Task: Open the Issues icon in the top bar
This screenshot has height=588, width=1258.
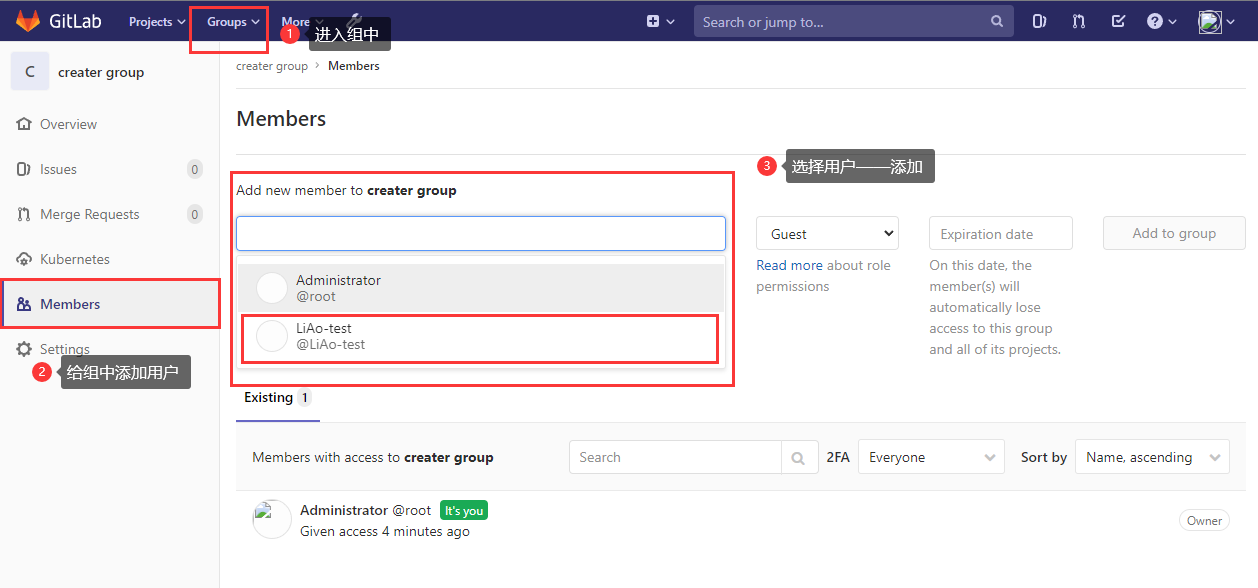Action: point(1038,20)
